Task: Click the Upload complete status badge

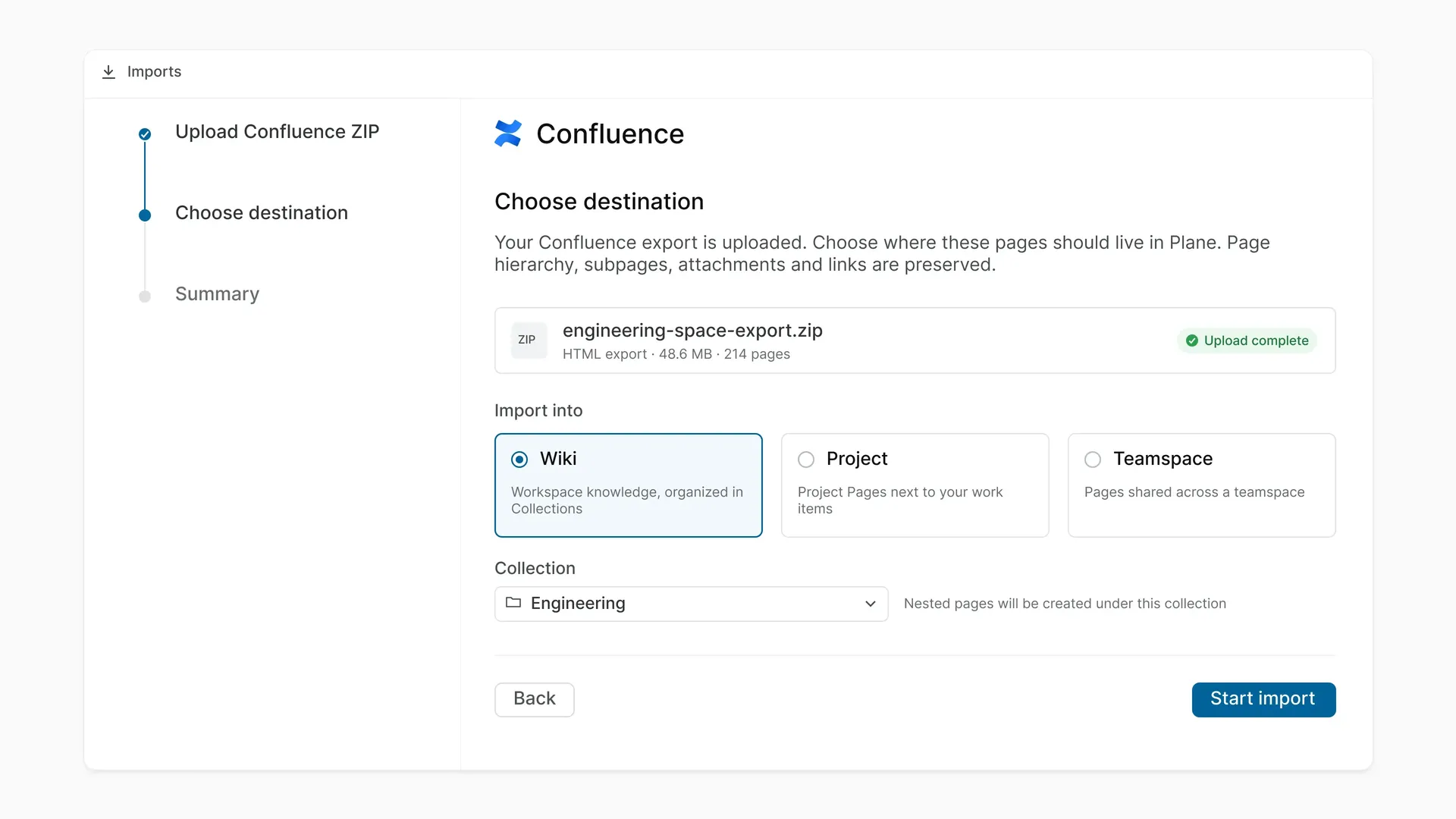Action: [1247, 340]
